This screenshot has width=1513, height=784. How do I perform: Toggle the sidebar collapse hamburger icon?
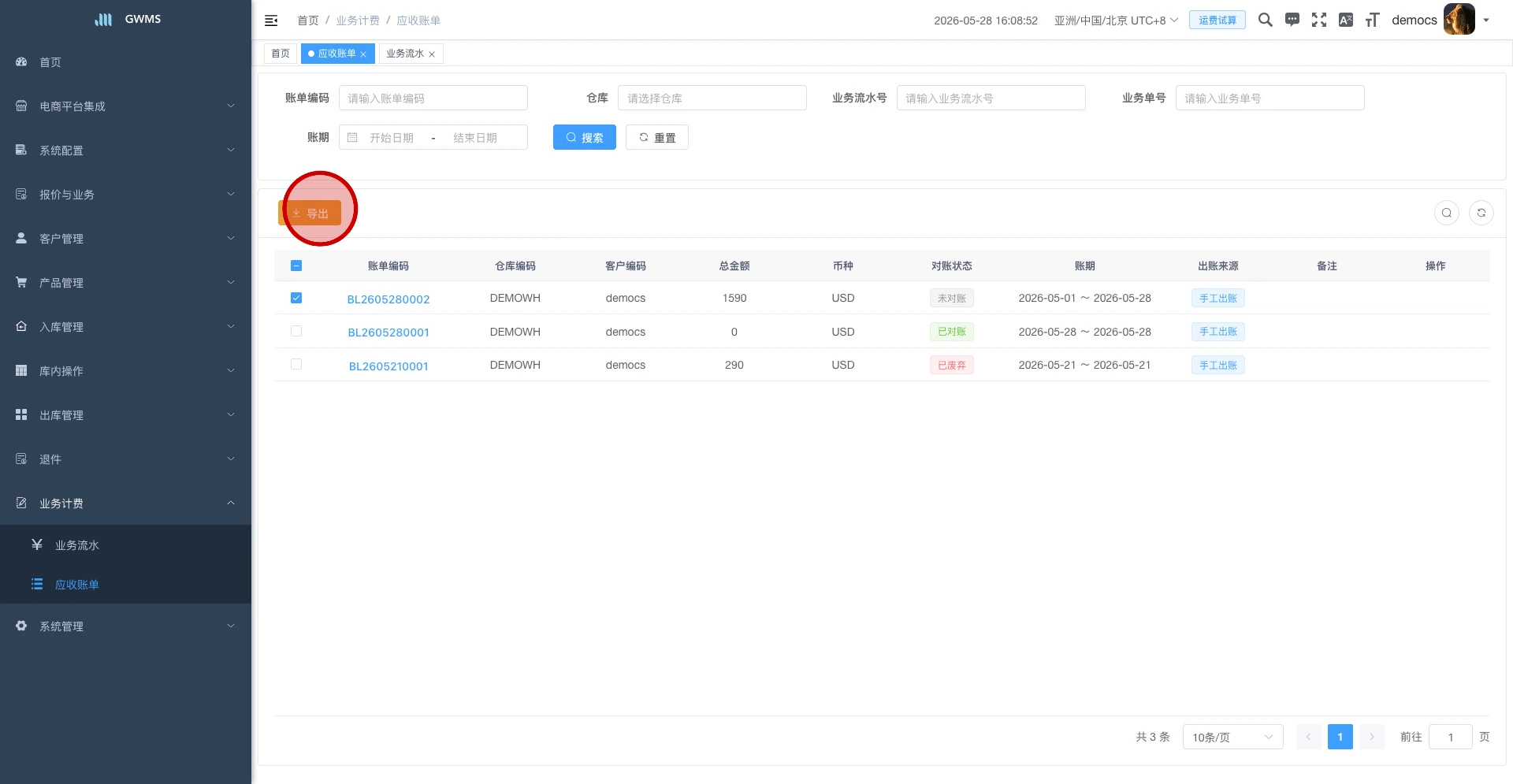[x=271, y=20]
